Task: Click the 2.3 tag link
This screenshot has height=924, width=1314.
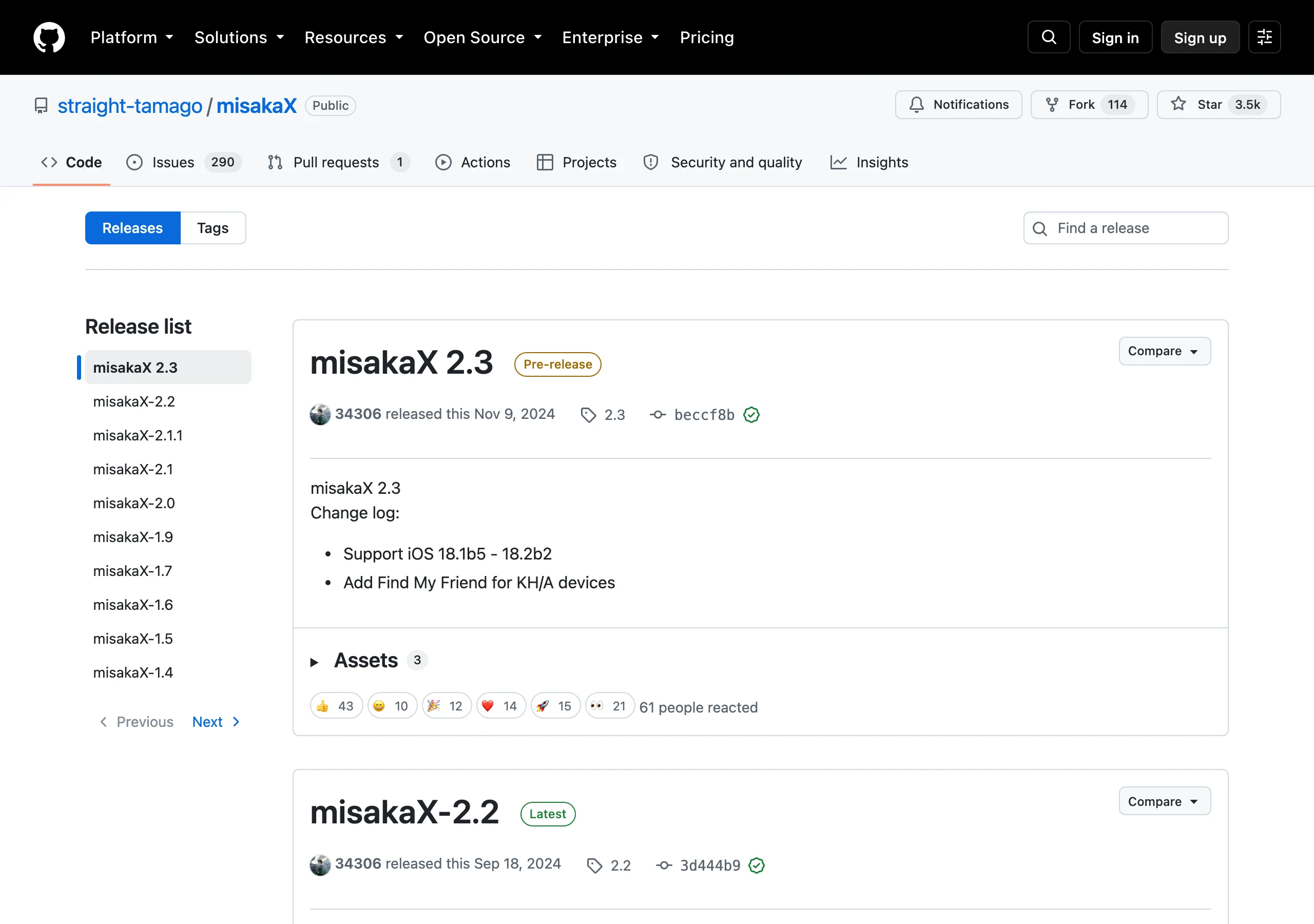Action: pyautogui.click(x=614, y=415)
